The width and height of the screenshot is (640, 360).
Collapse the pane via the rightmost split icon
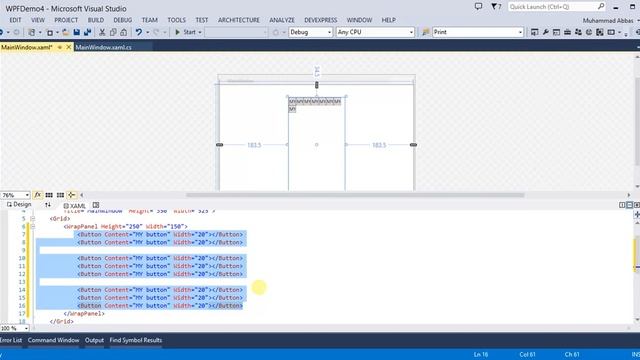pyautogui.click(x=637, y=205)
